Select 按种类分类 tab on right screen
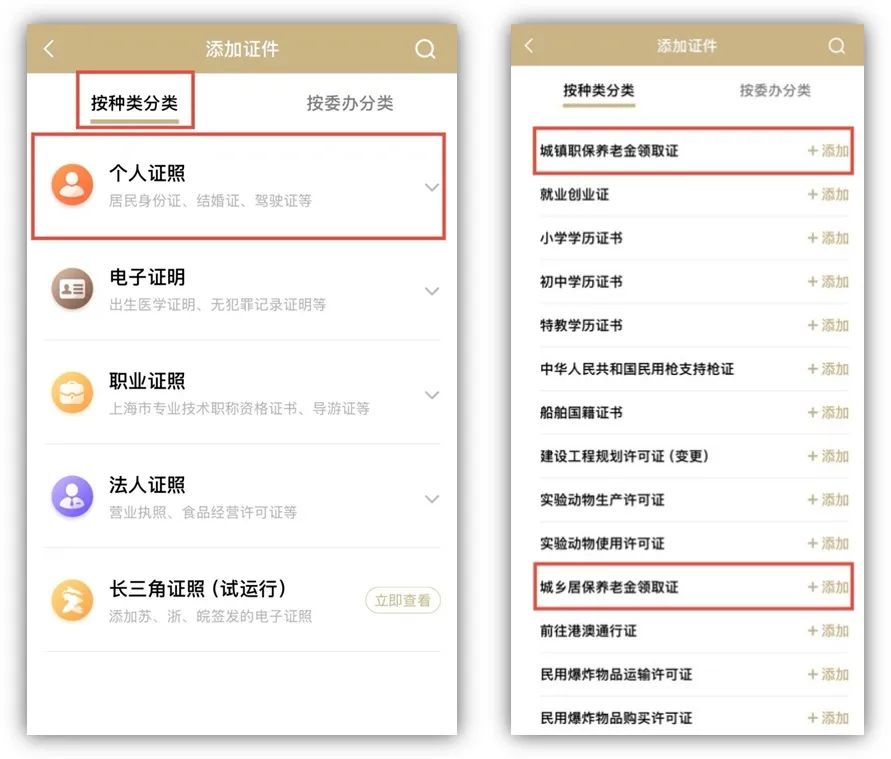This screenshot has width=891, height=759. click(x=598, y=90)
